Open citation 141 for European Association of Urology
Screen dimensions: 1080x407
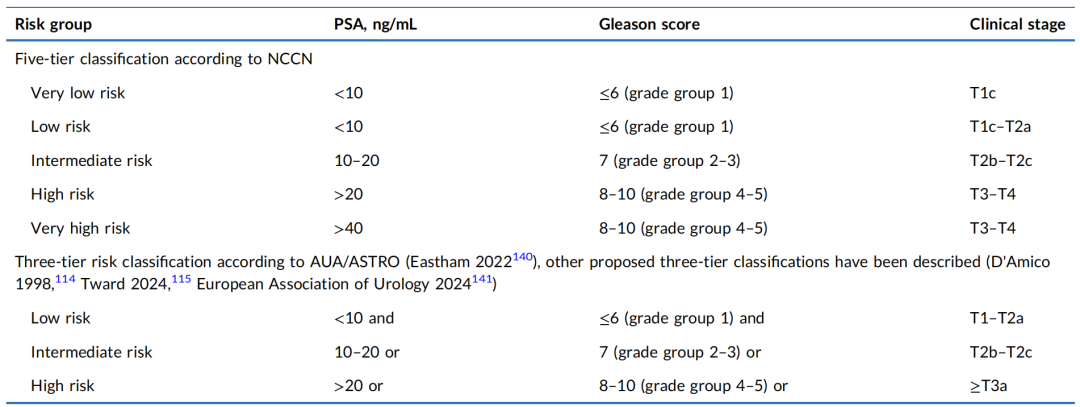point(484,283)
